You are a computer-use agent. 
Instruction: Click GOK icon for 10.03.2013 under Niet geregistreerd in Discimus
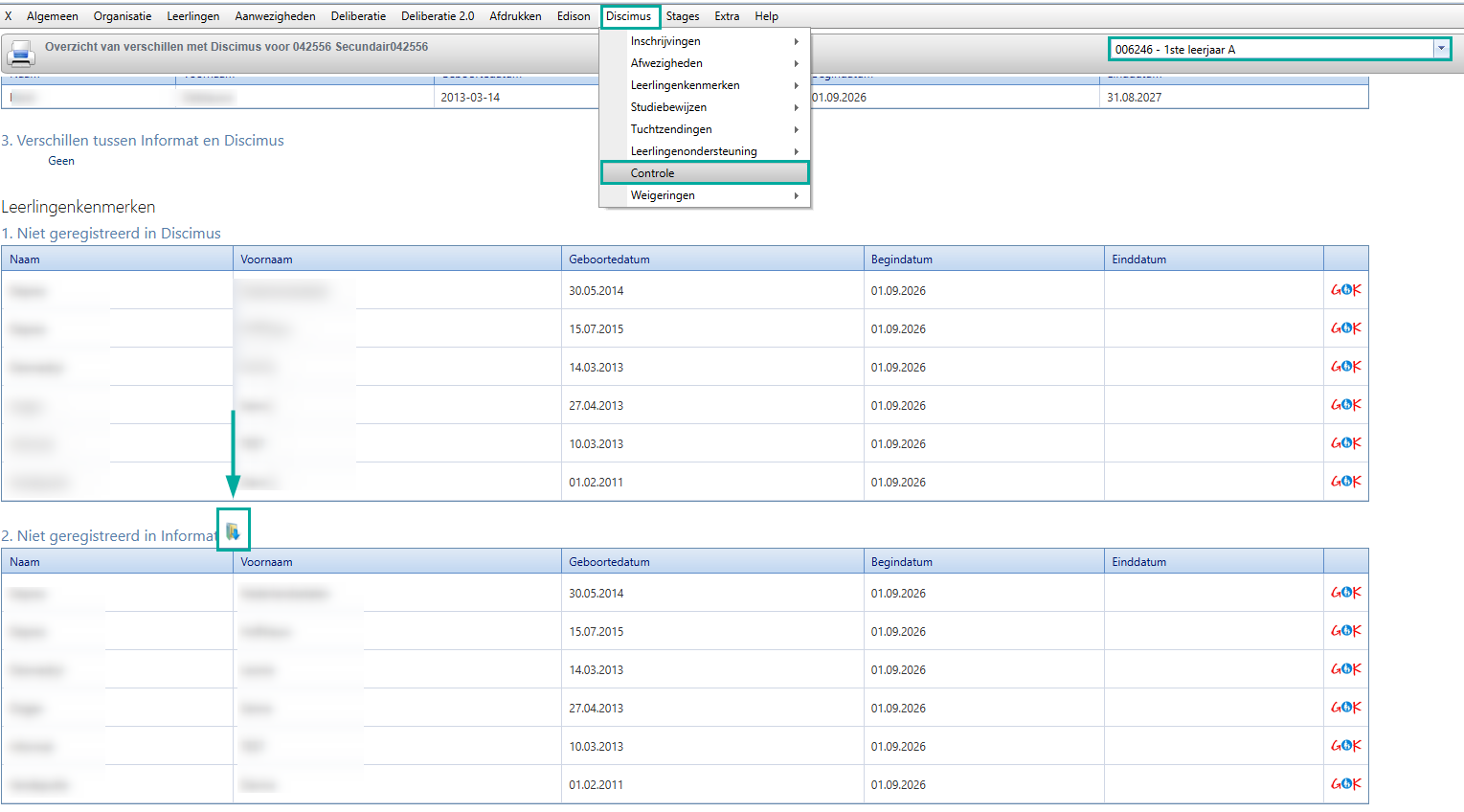pyautogui.click(x=1345, y=443)
